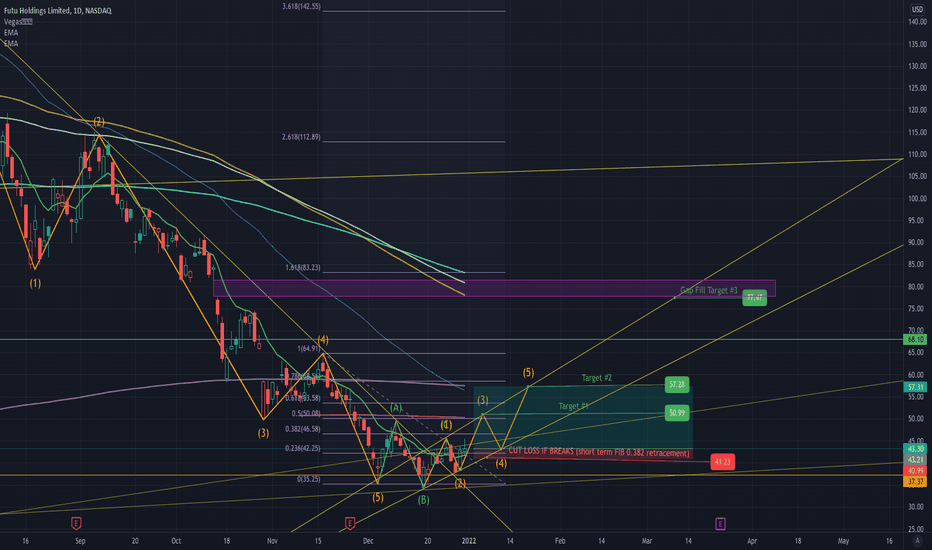Click the green (B) wave label
Viewport: 932px width, 550px height.
pyautogui.click(x=423, y=501)
